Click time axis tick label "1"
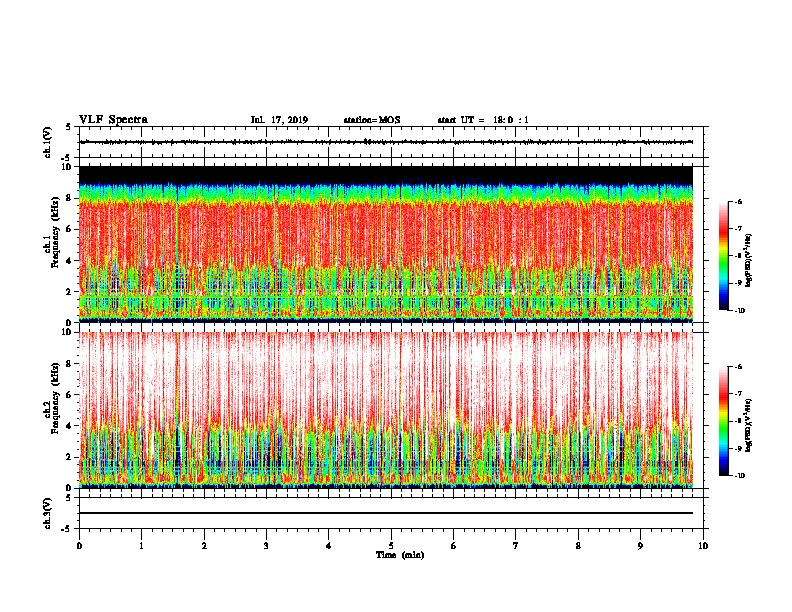The width and height of the screenshot is (792, 612). (141, 546)
